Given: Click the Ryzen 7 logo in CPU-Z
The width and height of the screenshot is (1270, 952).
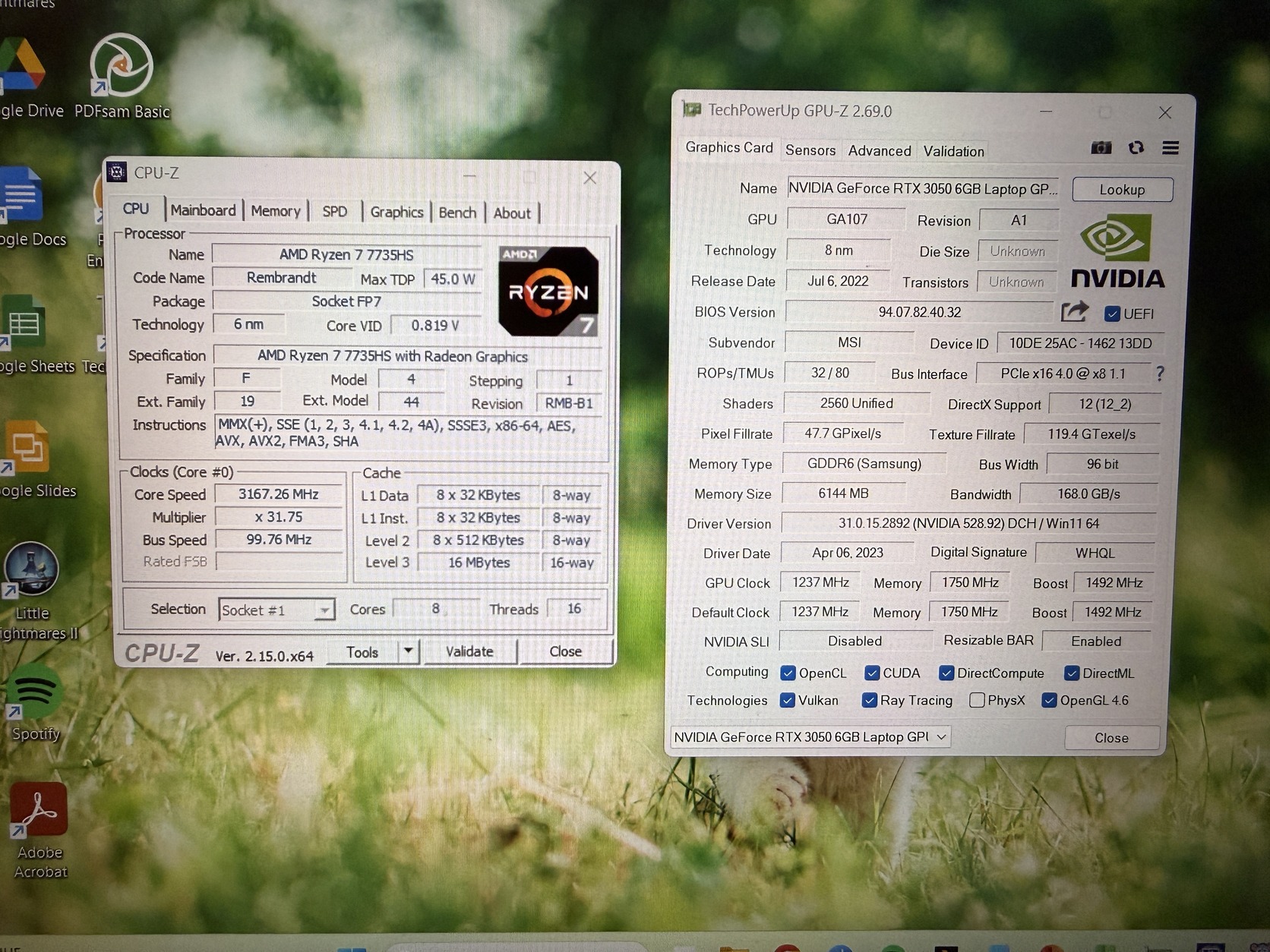Looking at the screenshot, I should (x=548, y=292).
